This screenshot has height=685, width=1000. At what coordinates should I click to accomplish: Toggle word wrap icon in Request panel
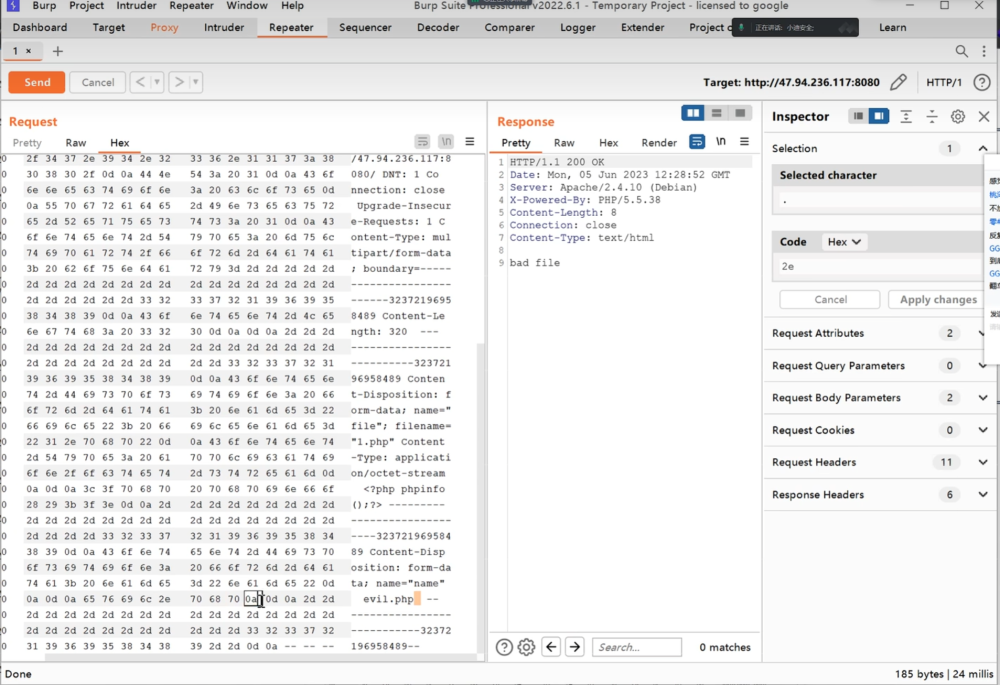coord(422,142)
